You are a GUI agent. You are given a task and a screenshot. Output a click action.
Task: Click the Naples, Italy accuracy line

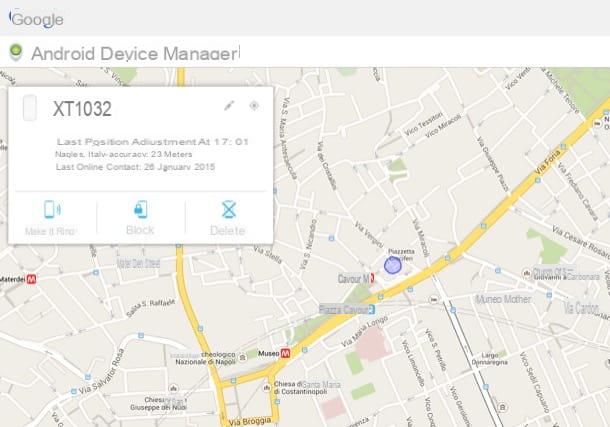(124, 154)
